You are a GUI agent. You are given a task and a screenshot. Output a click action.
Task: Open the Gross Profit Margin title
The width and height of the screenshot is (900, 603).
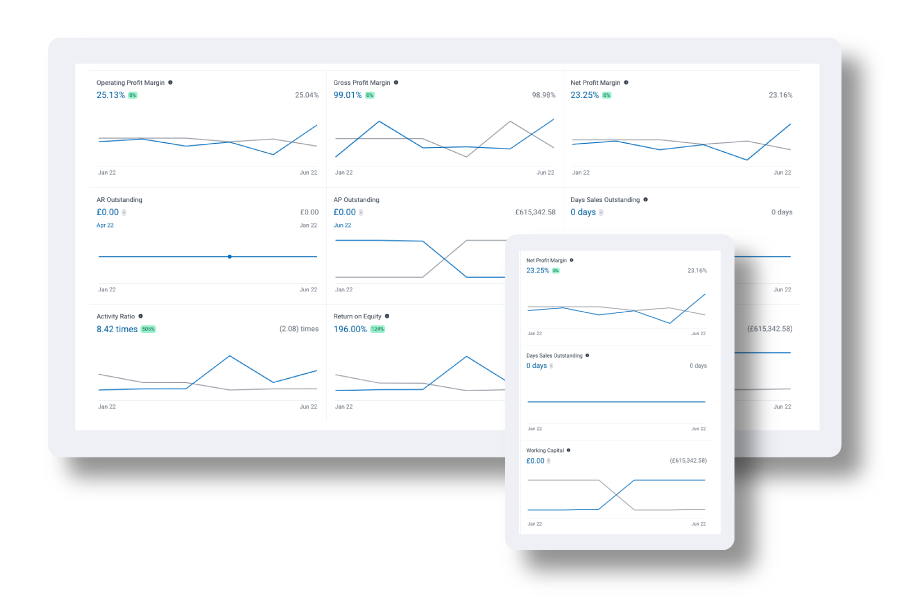pos(362,83)
